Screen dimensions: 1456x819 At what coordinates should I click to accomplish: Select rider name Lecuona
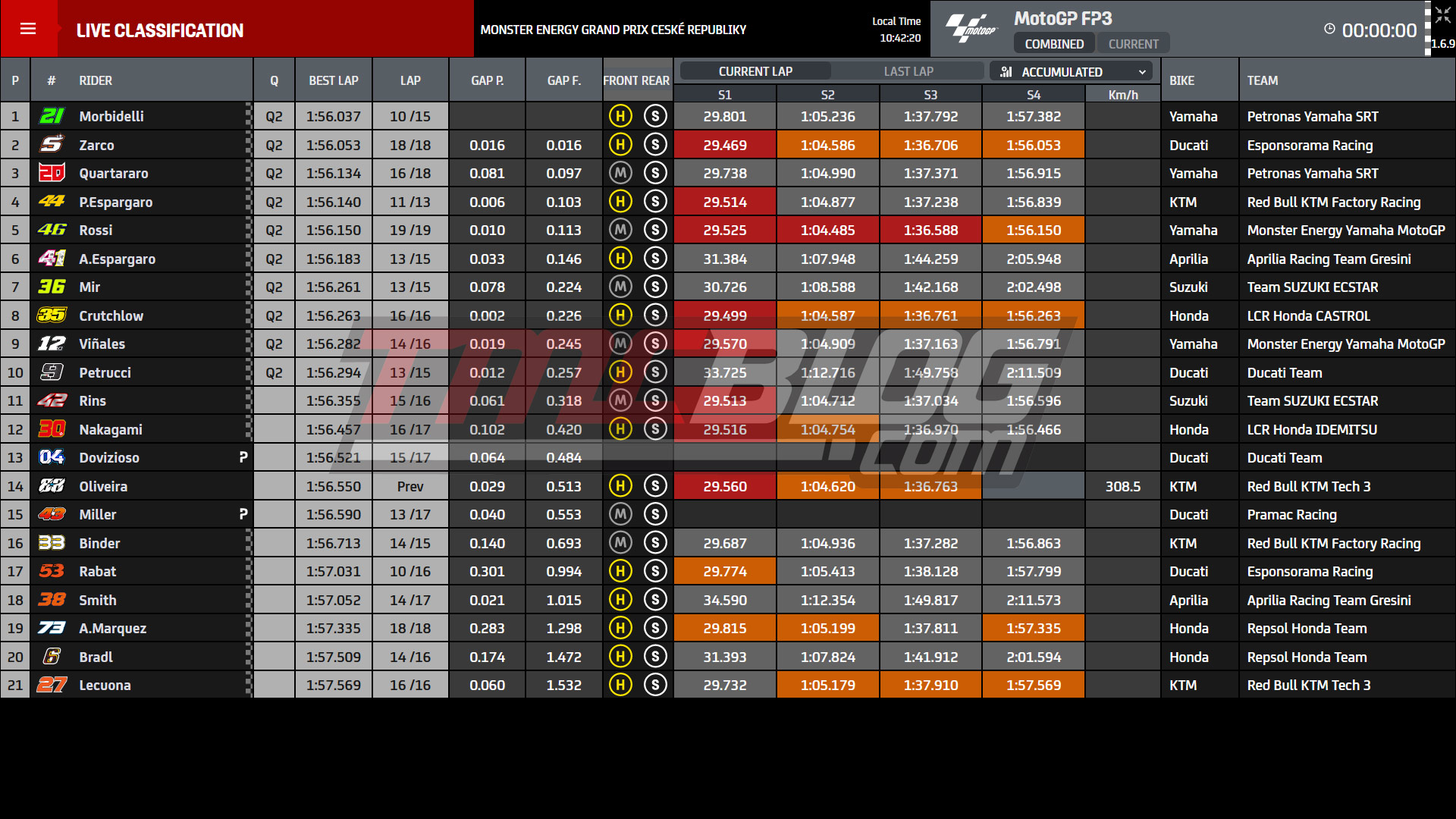click(105, 685)
